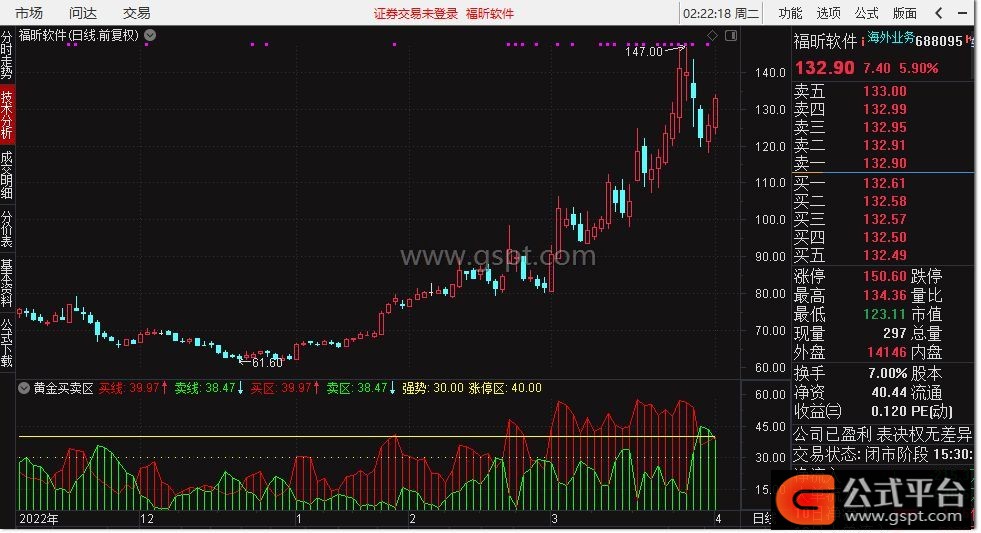
Task: Click the red 福昕软件 title text
Action: 490,14
